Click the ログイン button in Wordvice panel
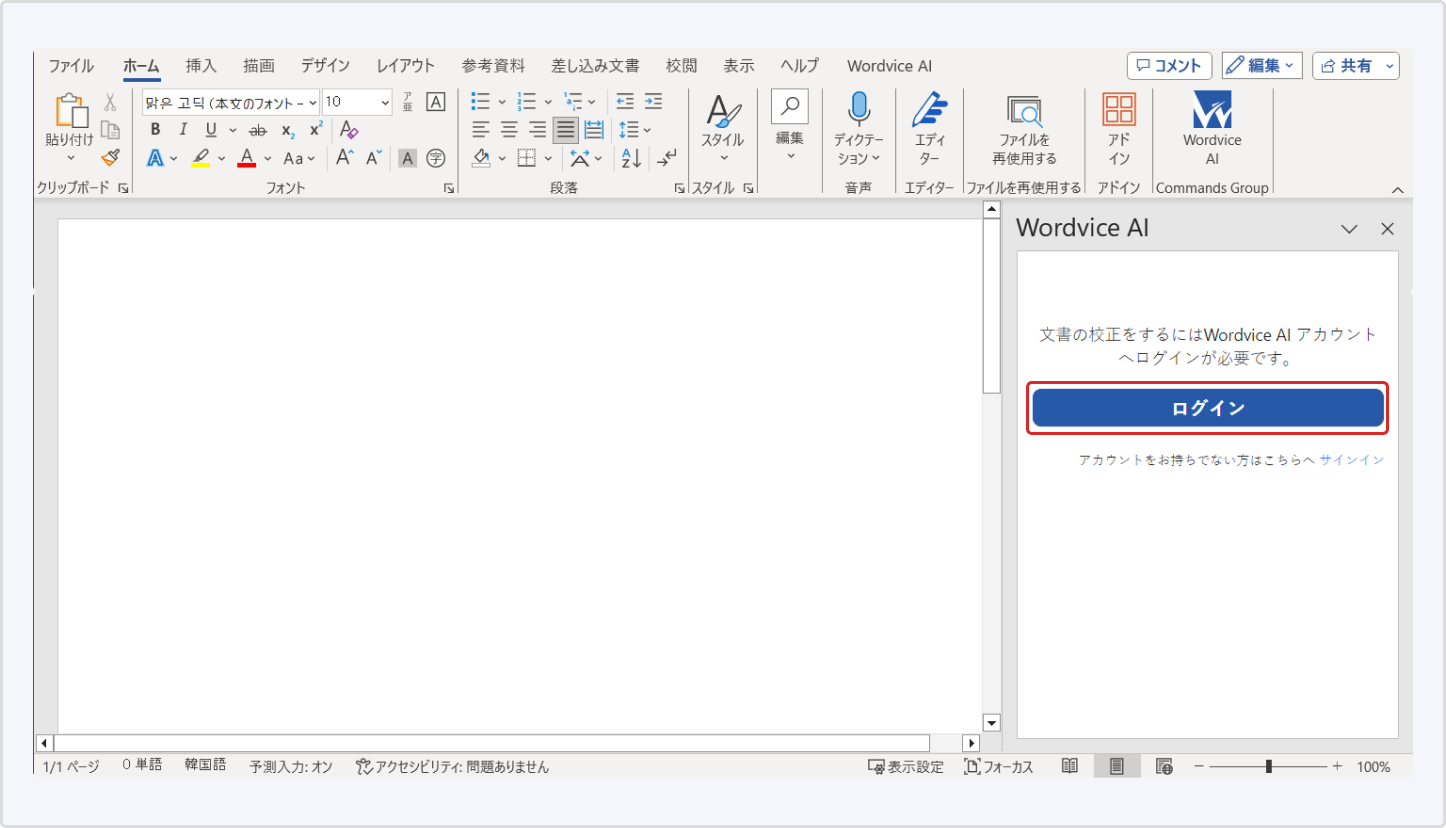The width and height of the screenshot is (1446, 828). click(1207, 408)
